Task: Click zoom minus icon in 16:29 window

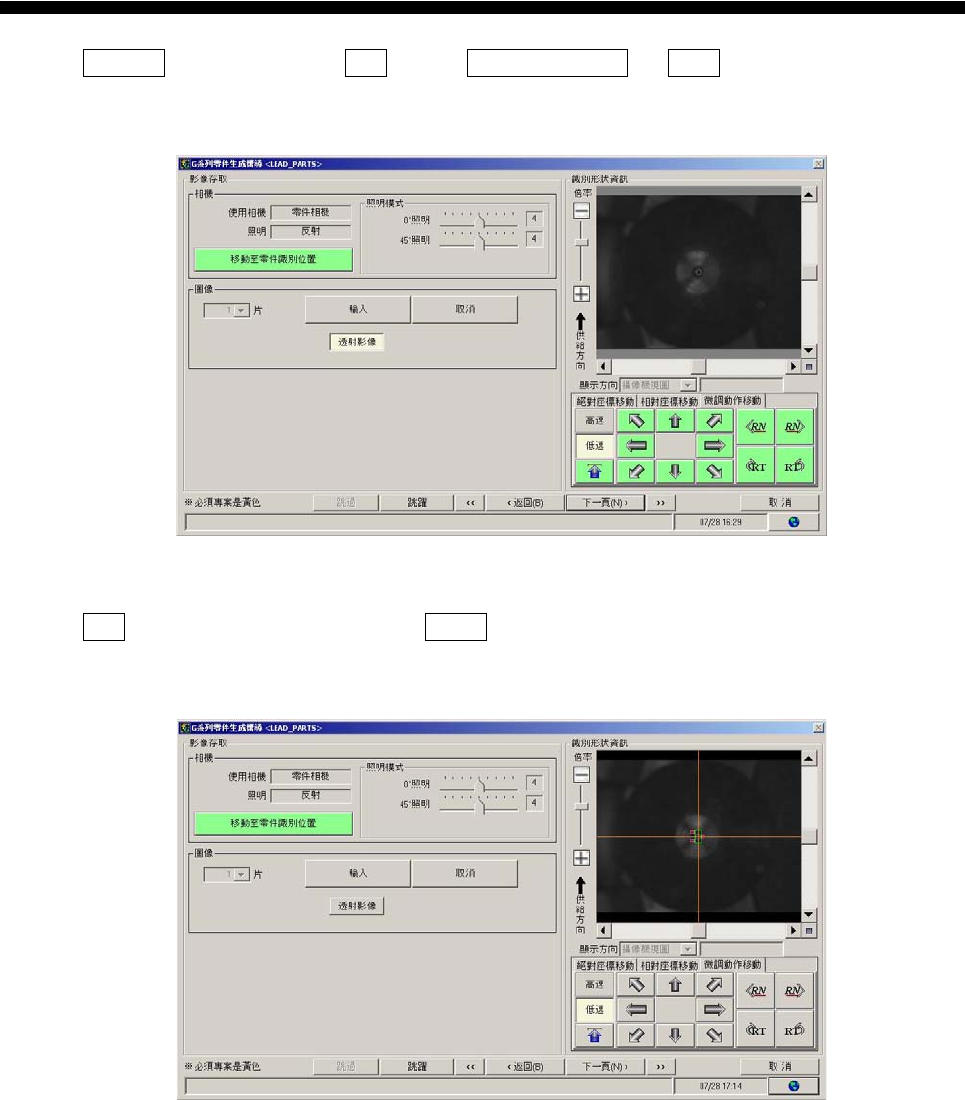Action: point(581,210)
